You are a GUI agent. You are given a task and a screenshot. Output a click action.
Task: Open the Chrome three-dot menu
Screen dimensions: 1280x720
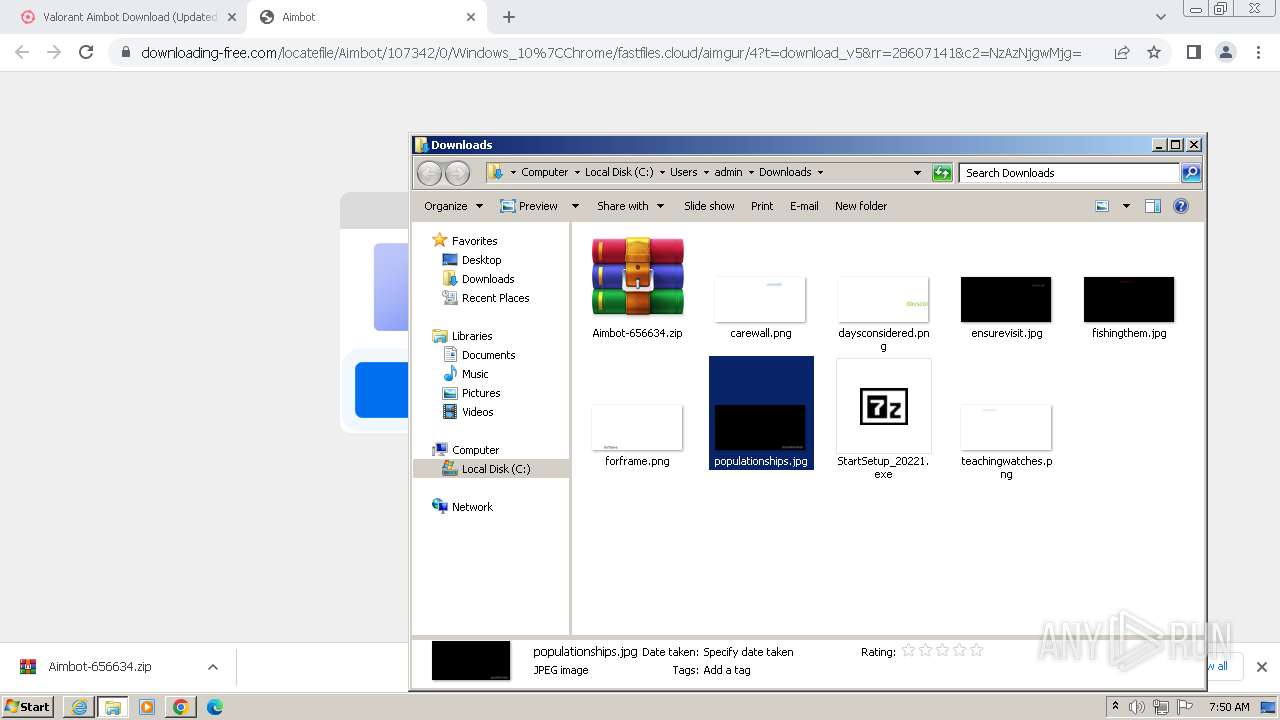(1258, 52)
